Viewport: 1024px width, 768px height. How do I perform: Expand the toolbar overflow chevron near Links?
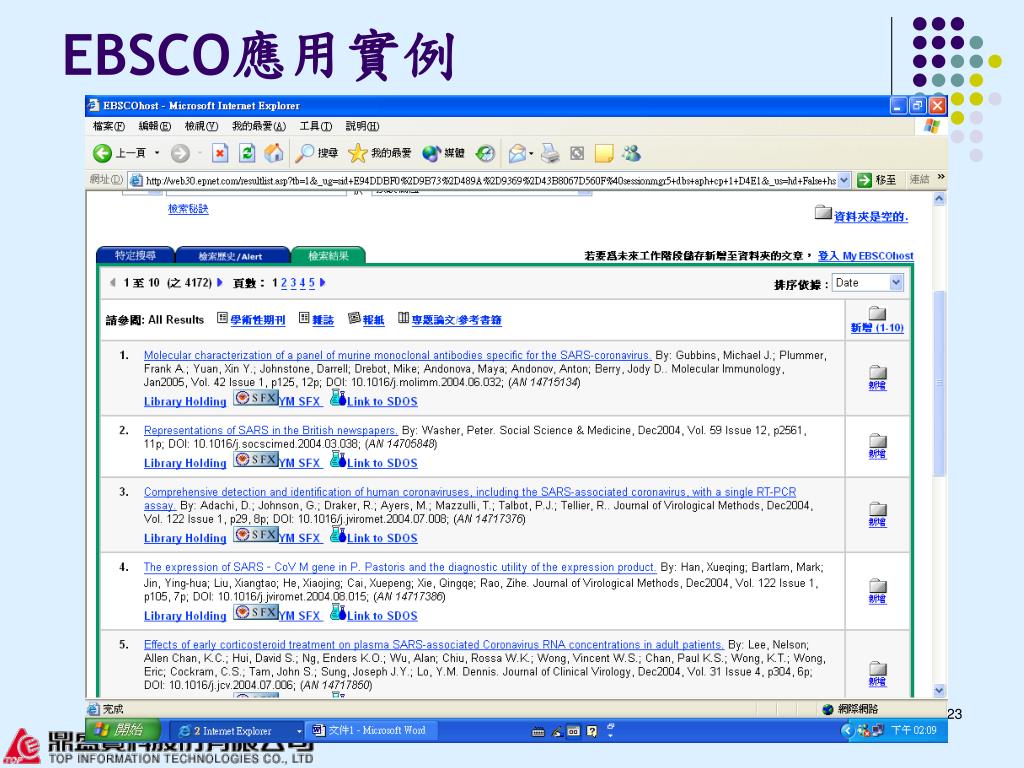coord(940,177)
